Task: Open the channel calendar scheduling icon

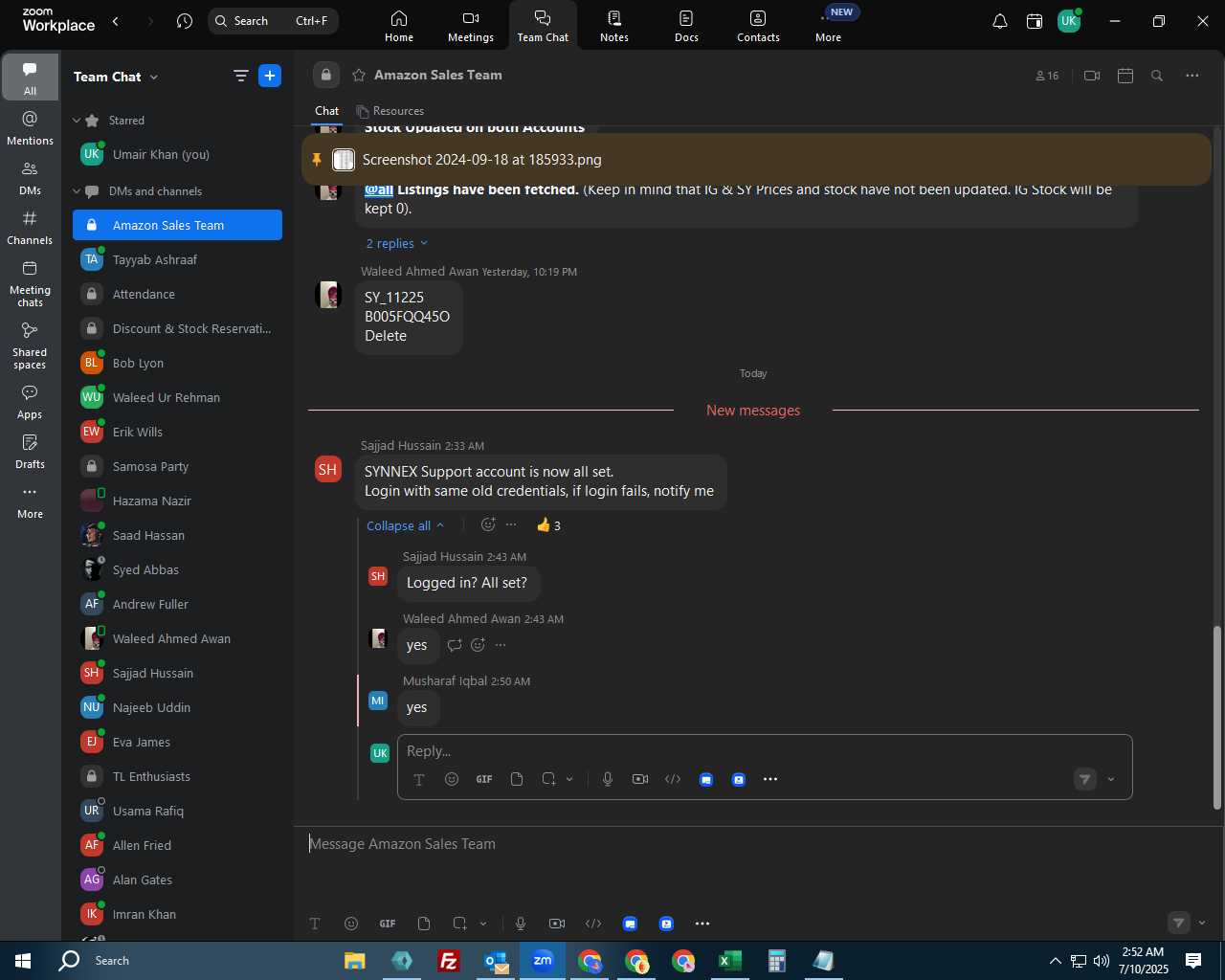Action: point(1125,76)
